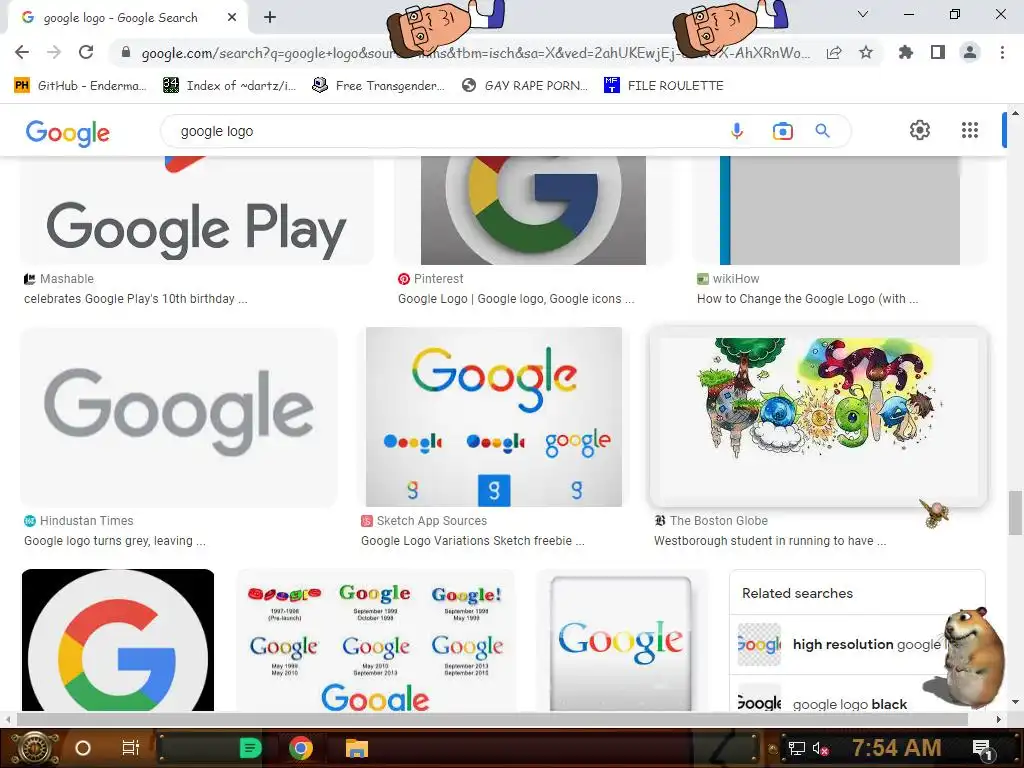1024x768 pixels.
Task: Click the magnifier search button
Action: (x=823, y=131)
